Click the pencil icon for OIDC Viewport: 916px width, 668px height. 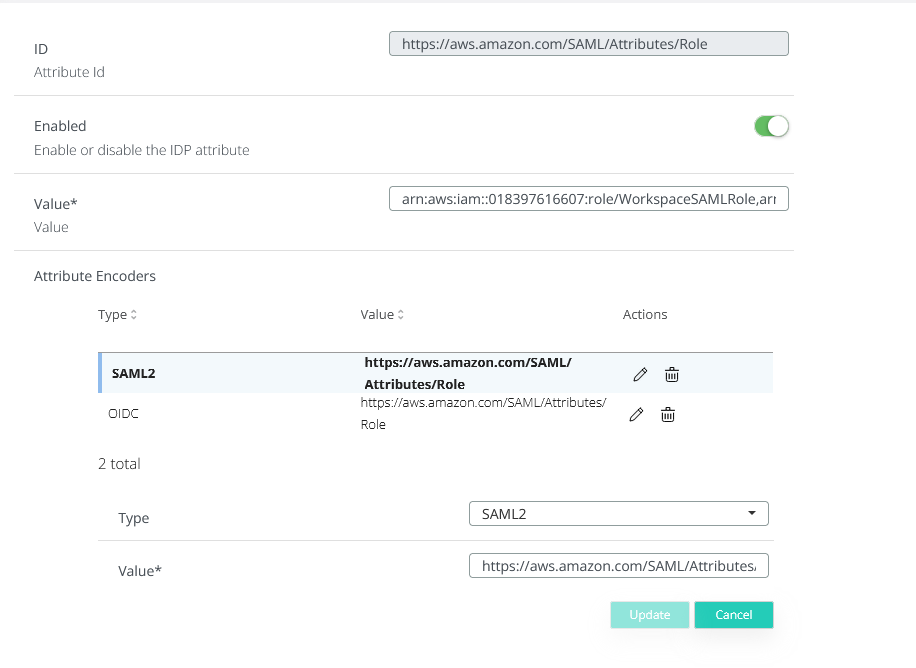636,414
